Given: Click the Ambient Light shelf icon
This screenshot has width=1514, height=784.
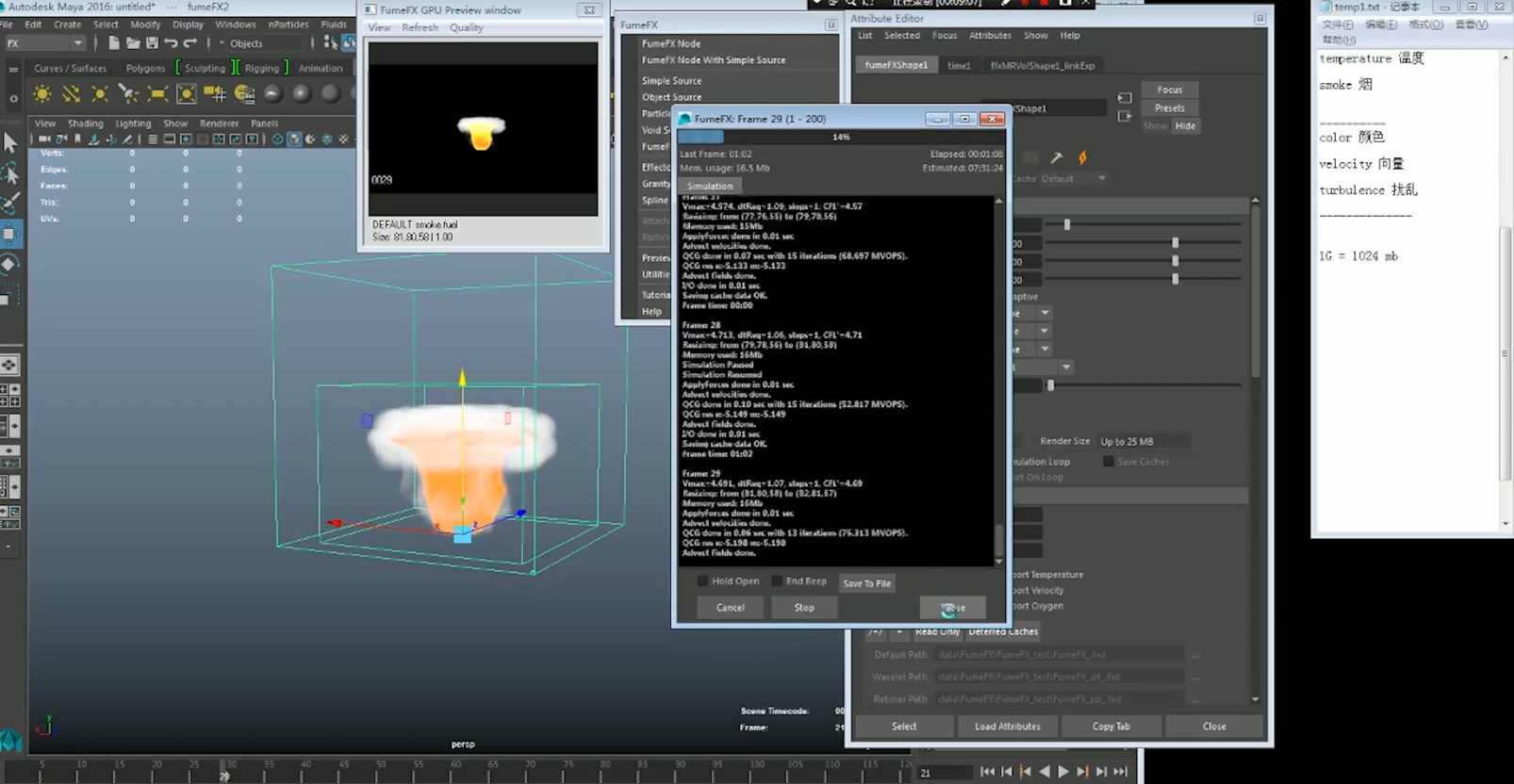Looking at the screenshot, I should tap(42, 93).
